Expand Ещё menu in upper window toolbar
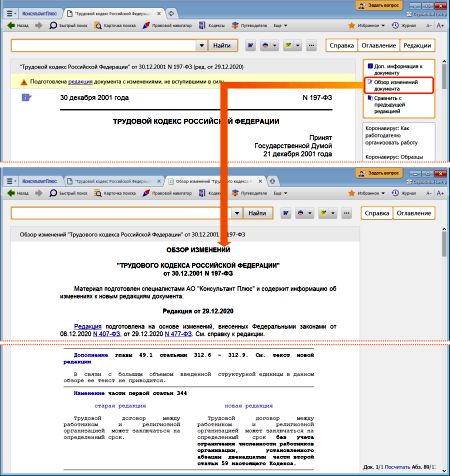The image size is (450, 476). tap(280, 25)
